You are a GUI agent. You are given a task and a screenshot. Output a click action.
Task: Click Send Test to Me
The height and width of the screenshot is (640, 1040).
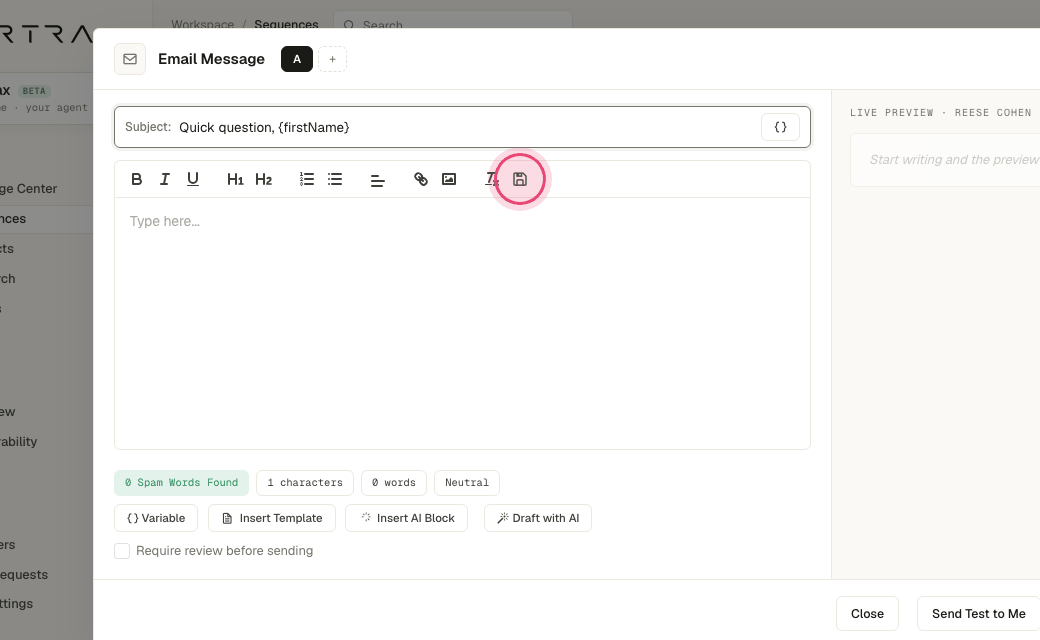pyautogui.click(x=978, y=613)
